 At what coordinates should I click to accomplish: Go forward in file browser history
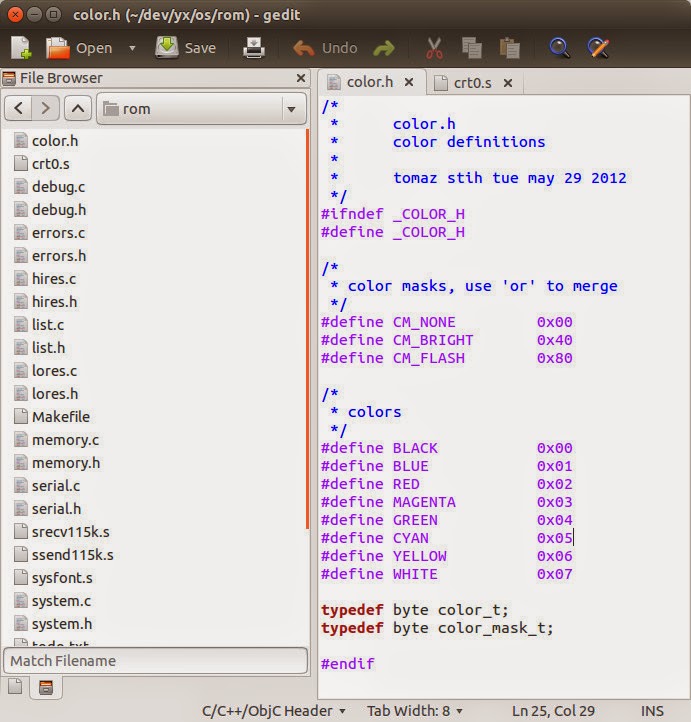45,109
